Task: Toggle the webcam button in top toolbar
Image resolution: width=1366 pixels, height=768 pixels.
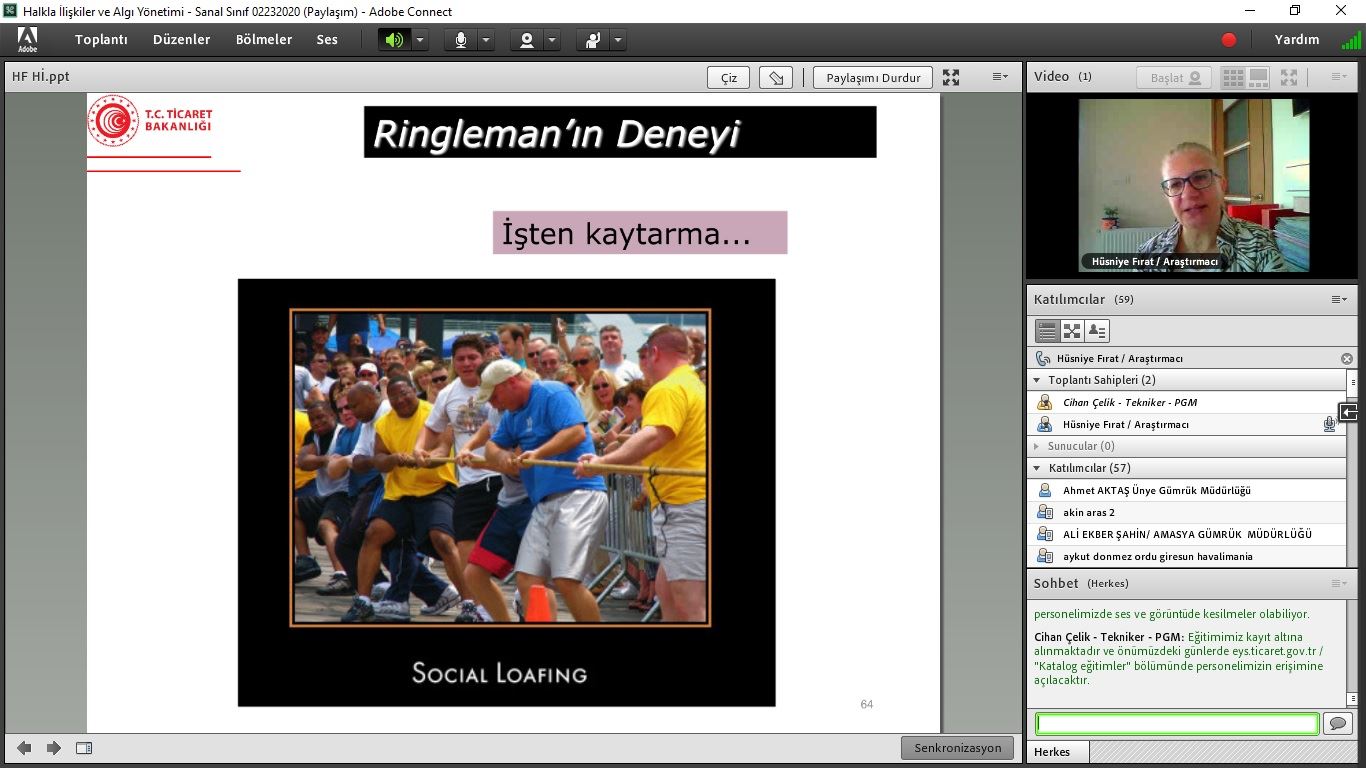Action: [x=527, y=40]
